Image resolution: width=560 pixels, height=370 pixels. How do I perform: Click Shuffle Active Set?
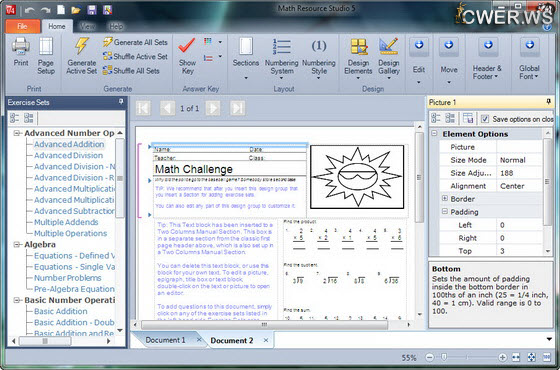pos(135,56)
